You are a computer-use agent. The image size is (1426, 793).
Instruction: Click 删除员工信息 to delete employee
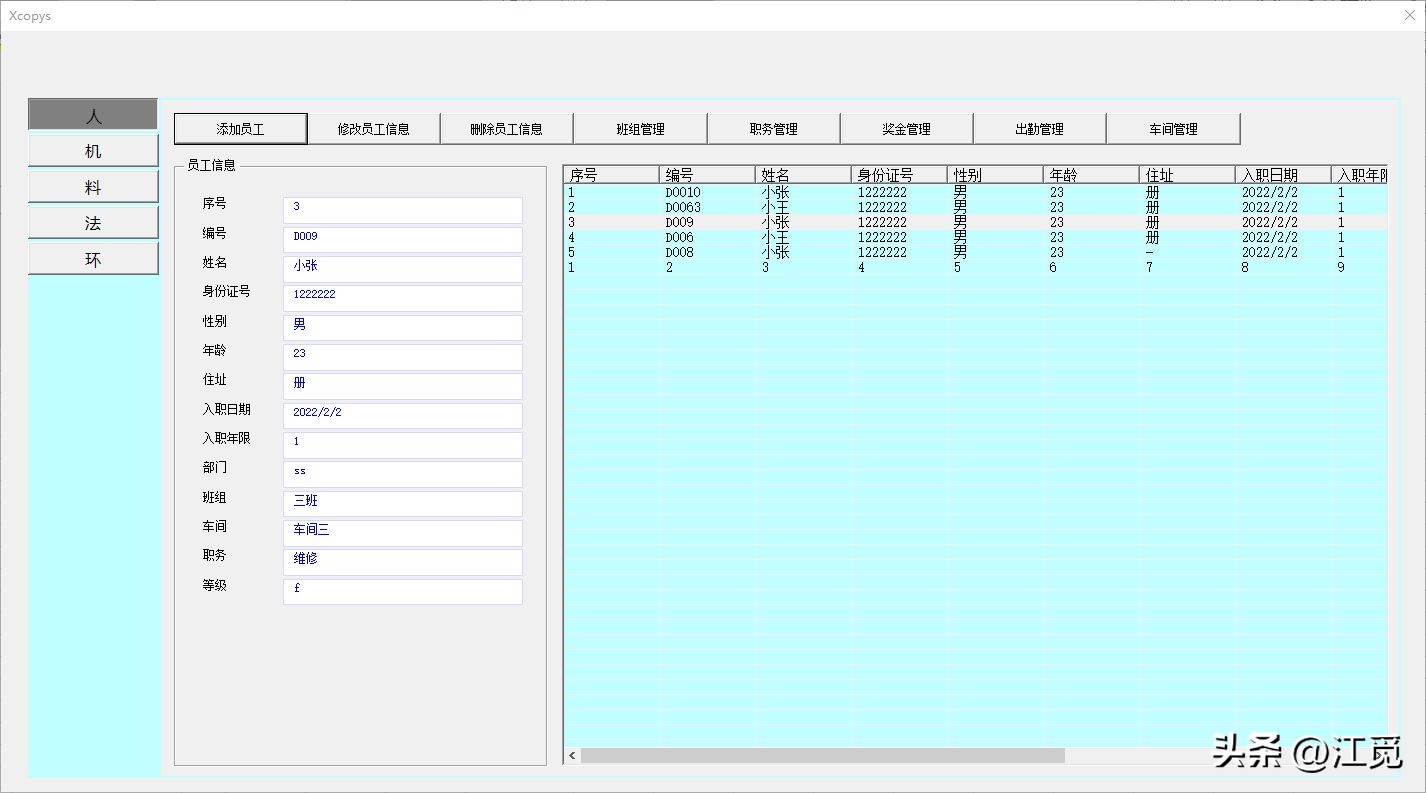(506, 129)
